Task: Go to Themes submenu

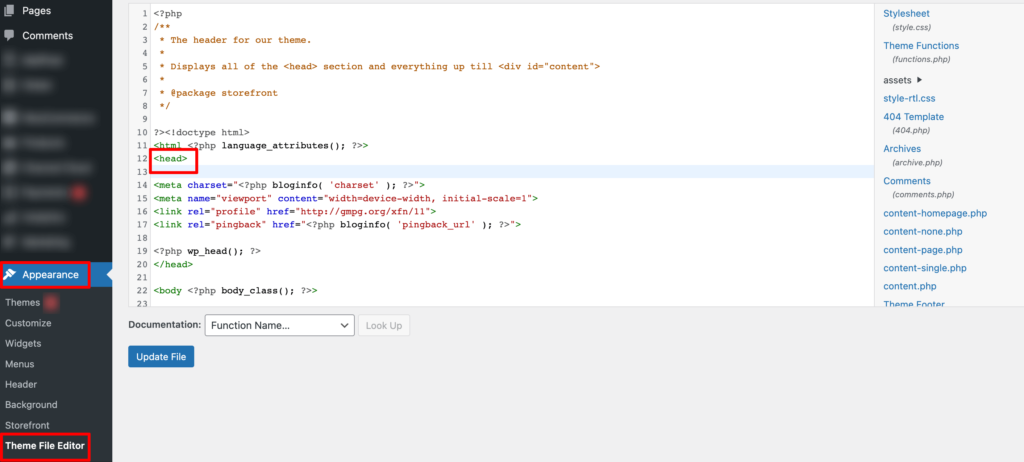Action: (x=22, y=303)
